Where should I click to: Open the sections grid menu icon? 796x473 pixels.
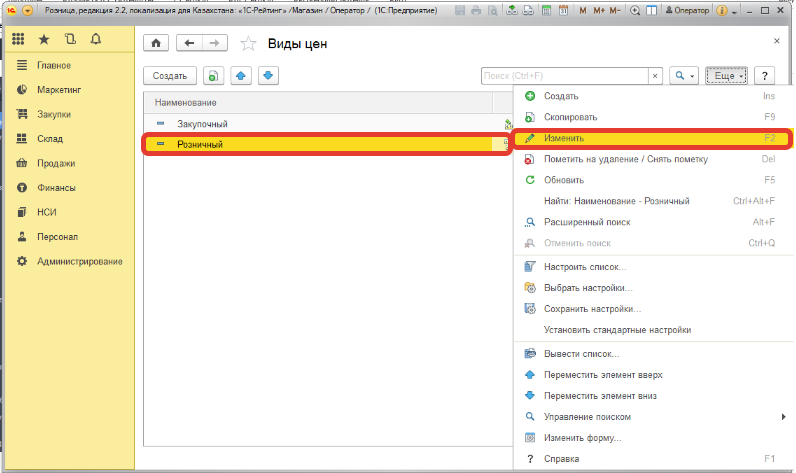click(x=18, y=40)
